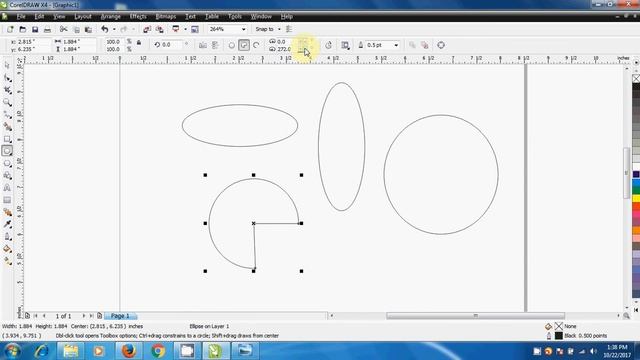The height and width of the screenshot is (360, 640).
Task: Open the Text menu
Action: [x=190, y=16]
